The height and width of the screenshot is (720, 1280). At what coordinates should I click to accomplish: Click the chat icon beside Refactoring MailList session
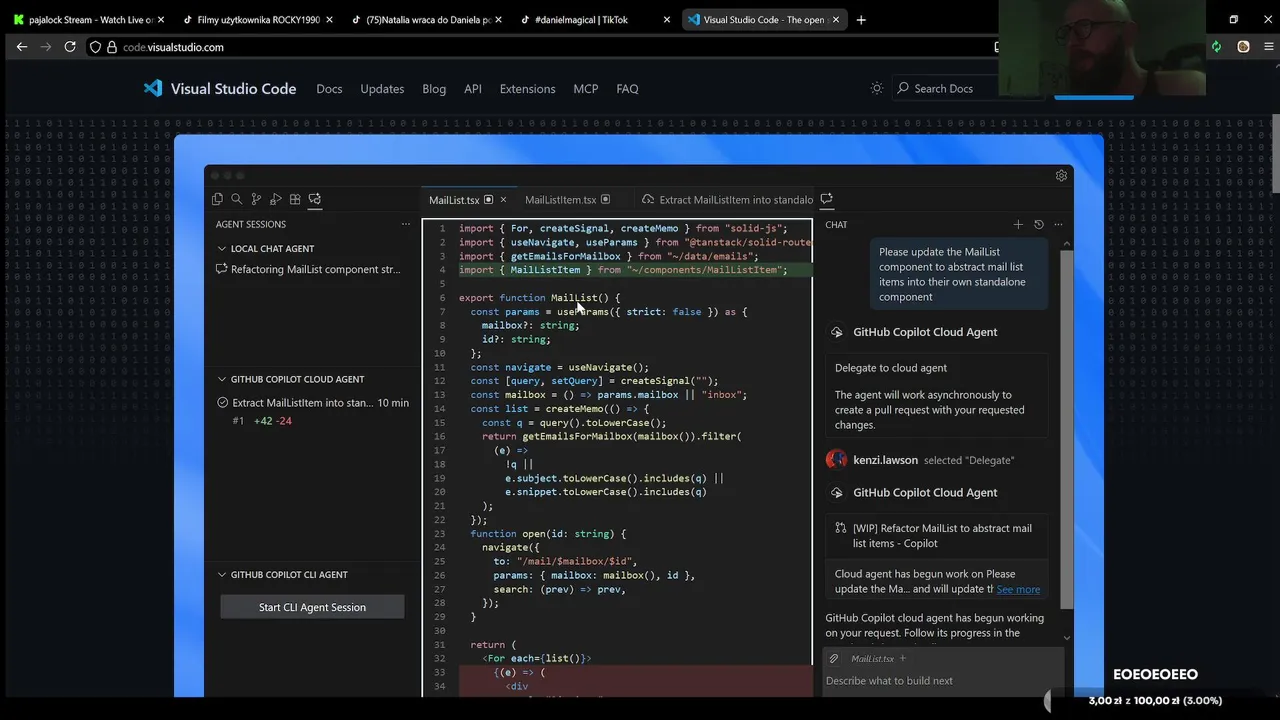[221, 269]
